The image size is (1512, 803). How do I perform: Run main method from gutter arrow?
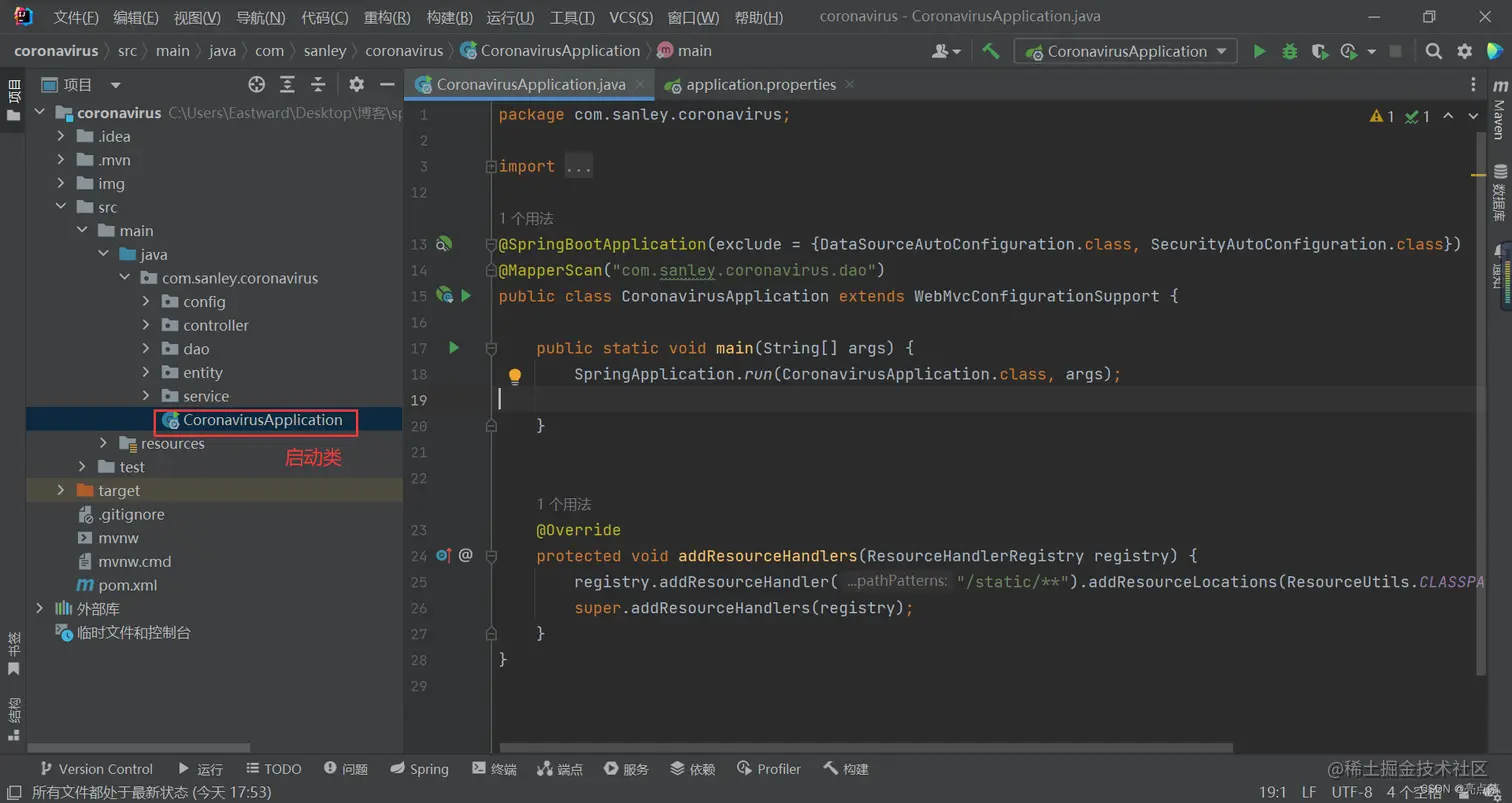click(x=454, y=348)
